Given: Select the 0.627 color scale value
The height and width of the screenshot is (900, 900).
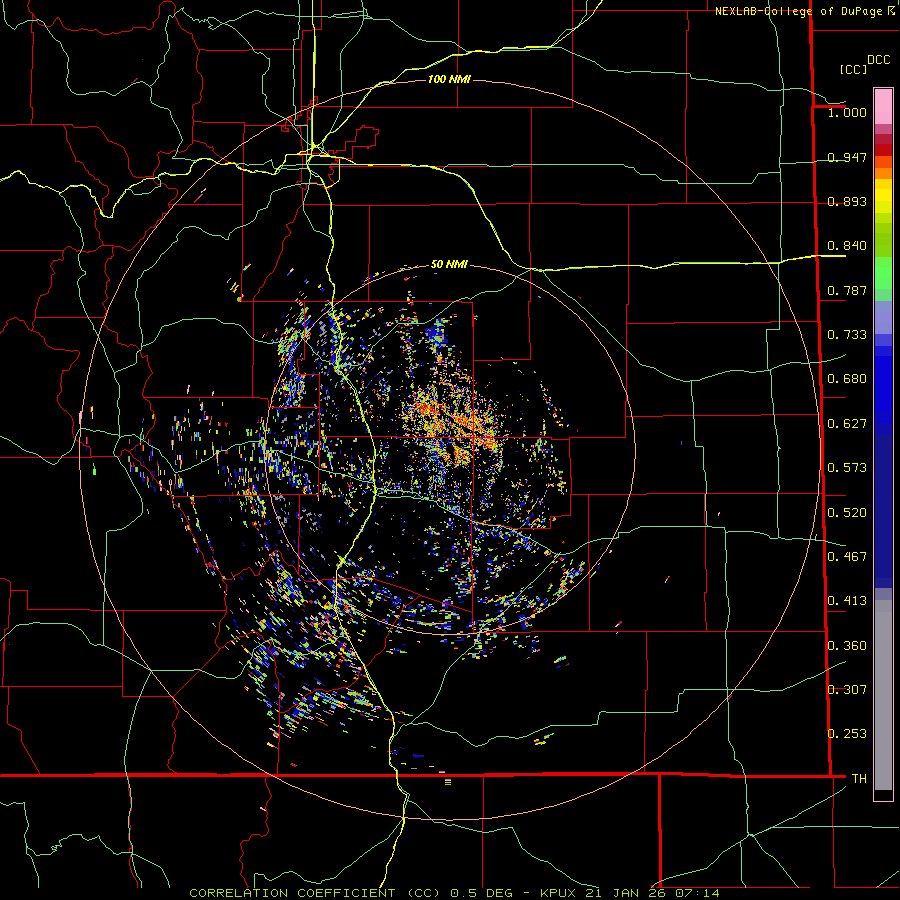Looking at the screenshot, I should click(847, 424).
